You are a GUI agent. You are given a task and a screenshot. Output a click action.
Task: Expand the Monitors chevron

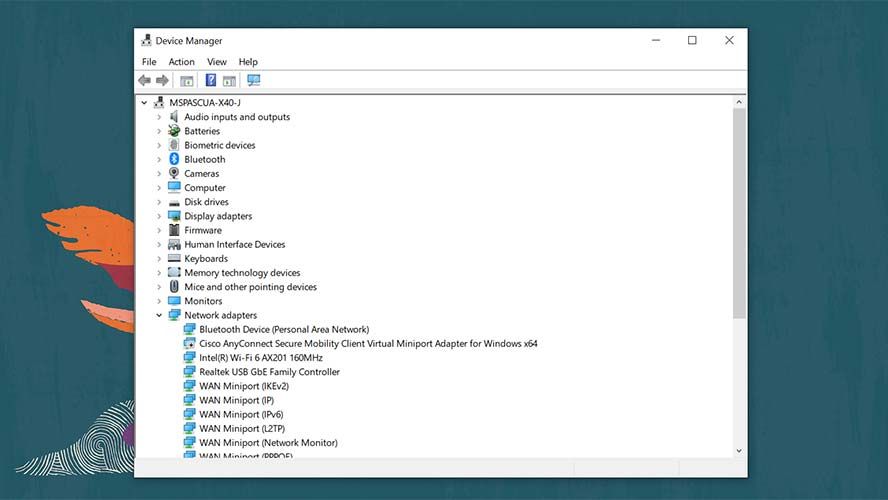pyautogui.click(x=159, y=301)
